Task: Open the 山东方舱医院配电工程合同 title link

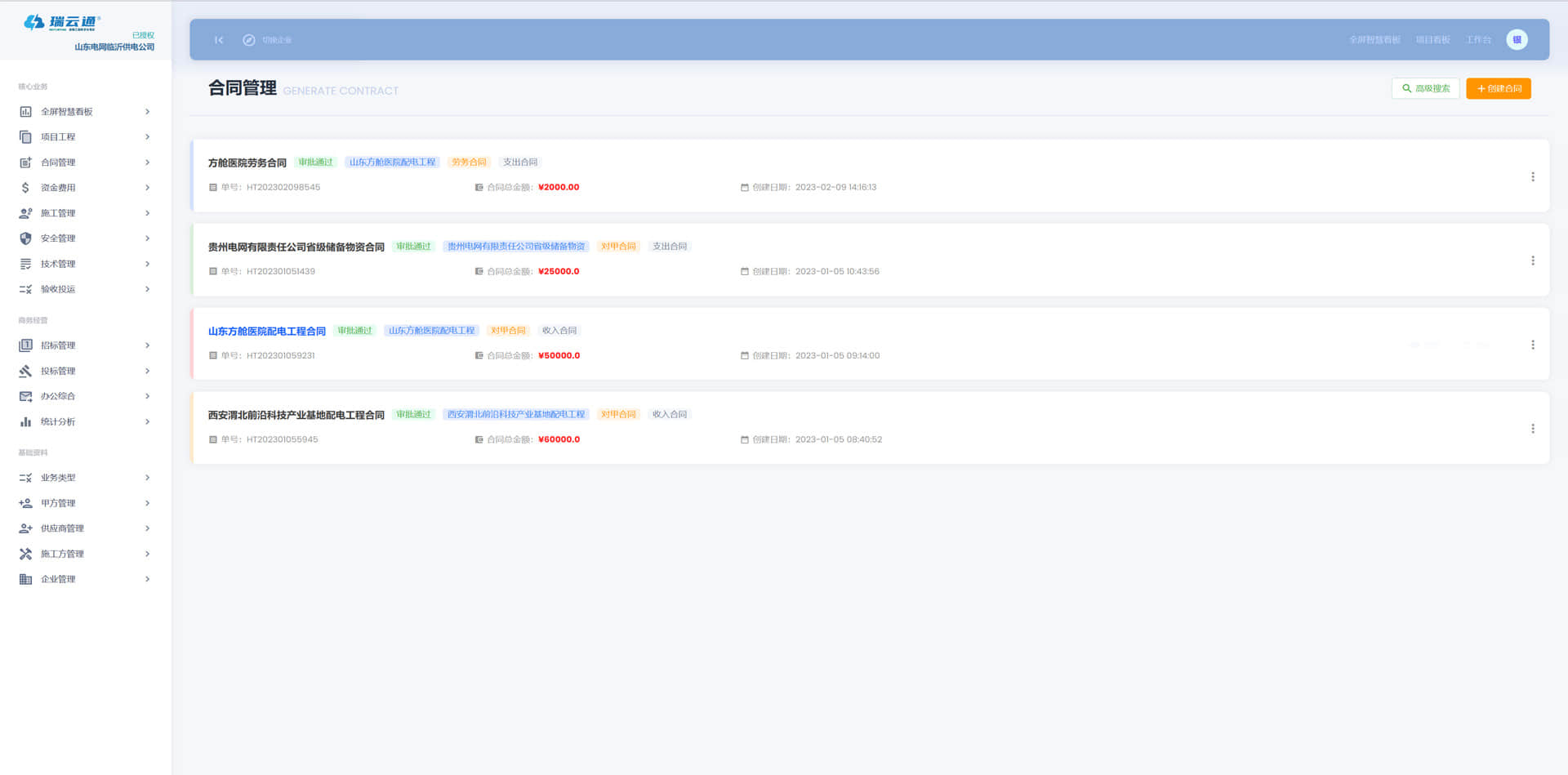Action: click(x=266, y=332)
